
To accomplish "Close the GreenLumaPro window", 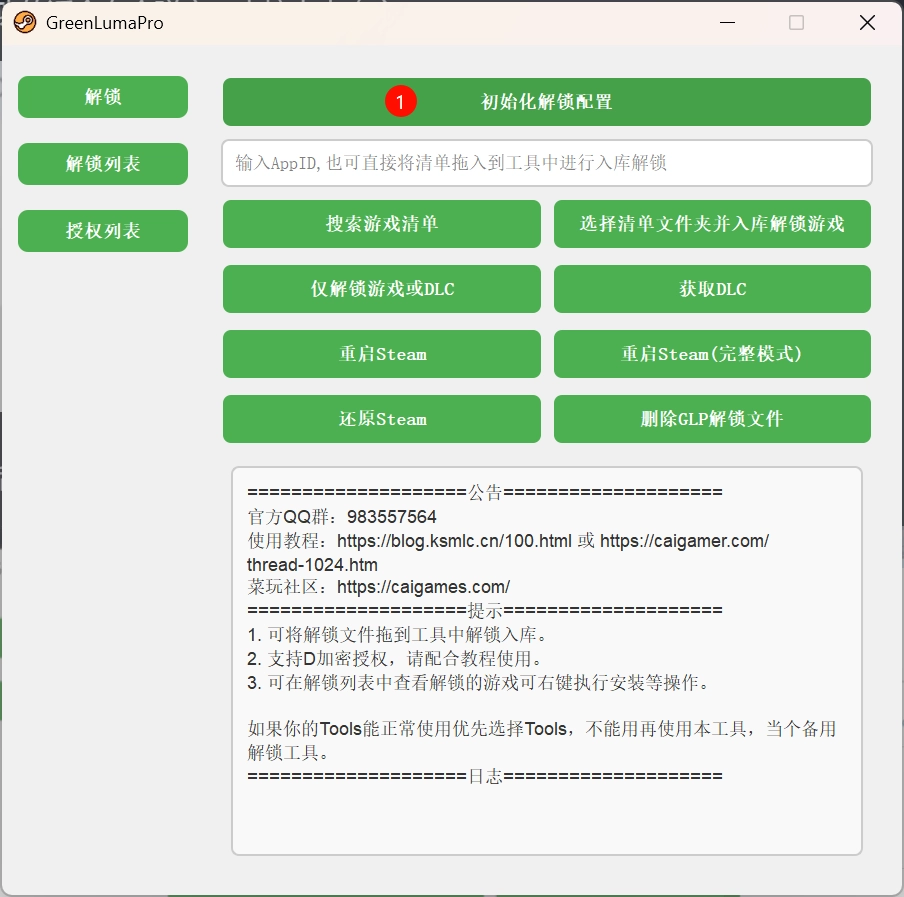I will (x=867, y=22).
